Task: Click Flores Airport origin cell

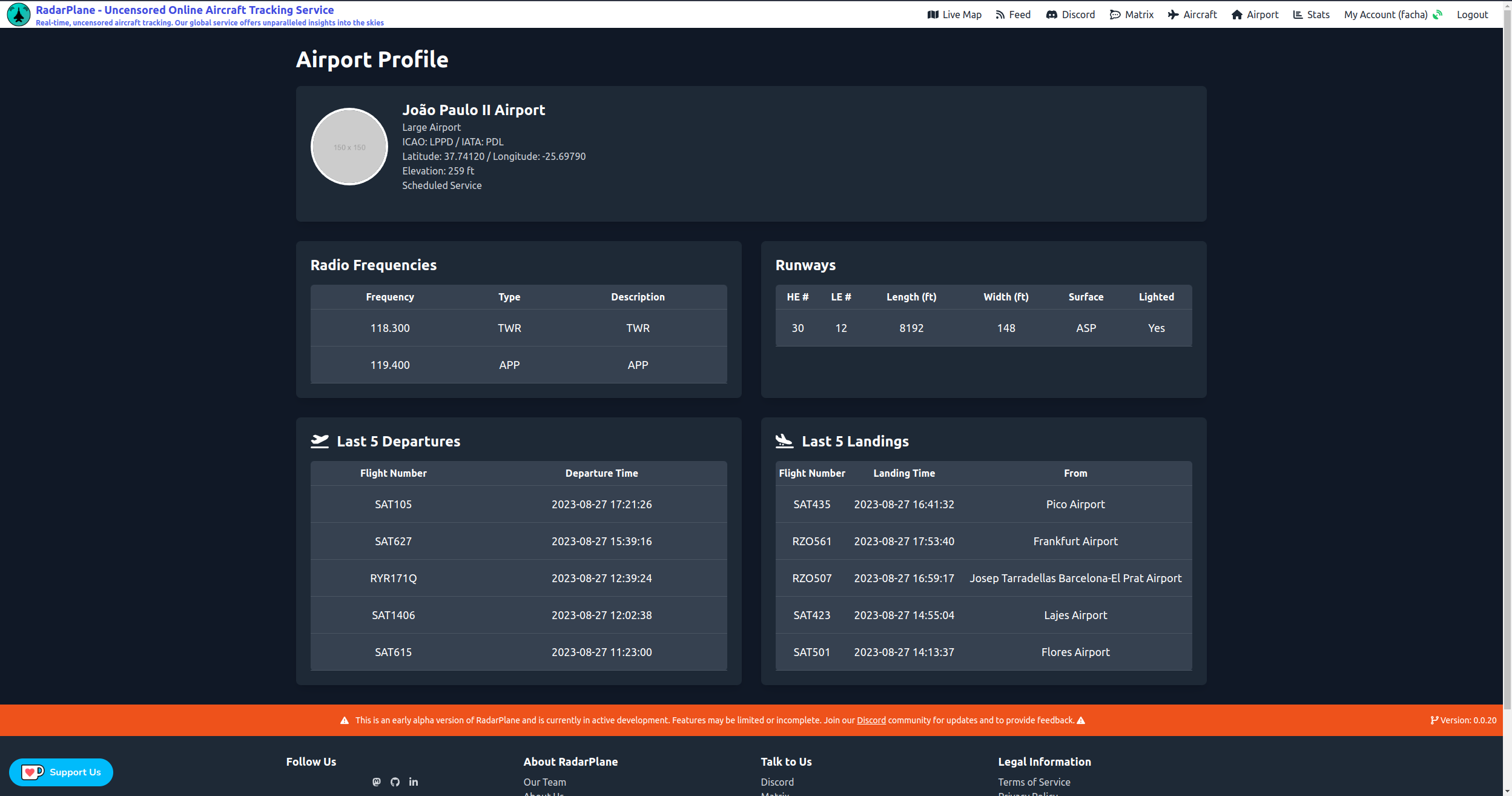Action: coord(1075,652)
